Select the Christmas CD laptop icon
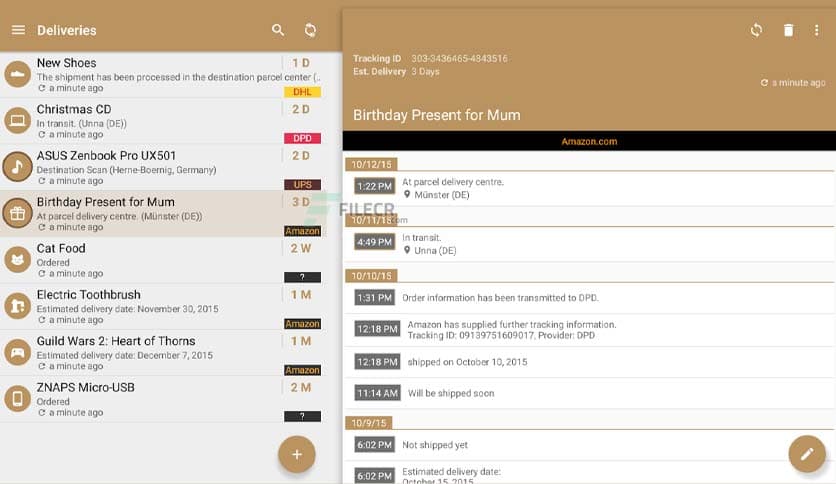 point(18,120)
